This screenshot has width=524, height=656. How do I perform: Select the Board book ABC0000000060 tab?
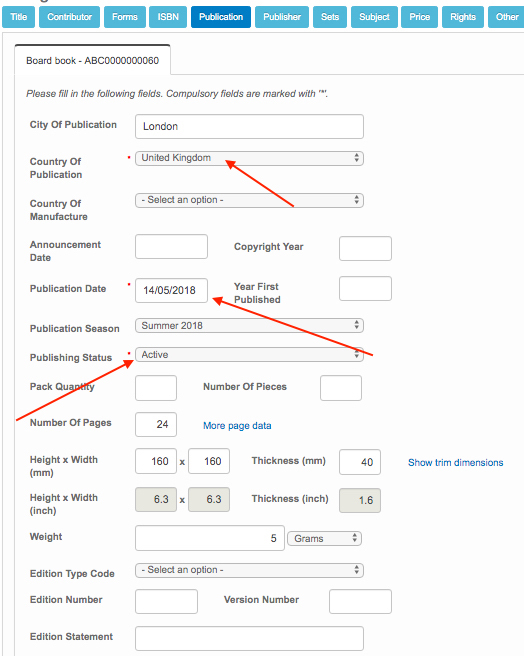(x=92, y=60)
